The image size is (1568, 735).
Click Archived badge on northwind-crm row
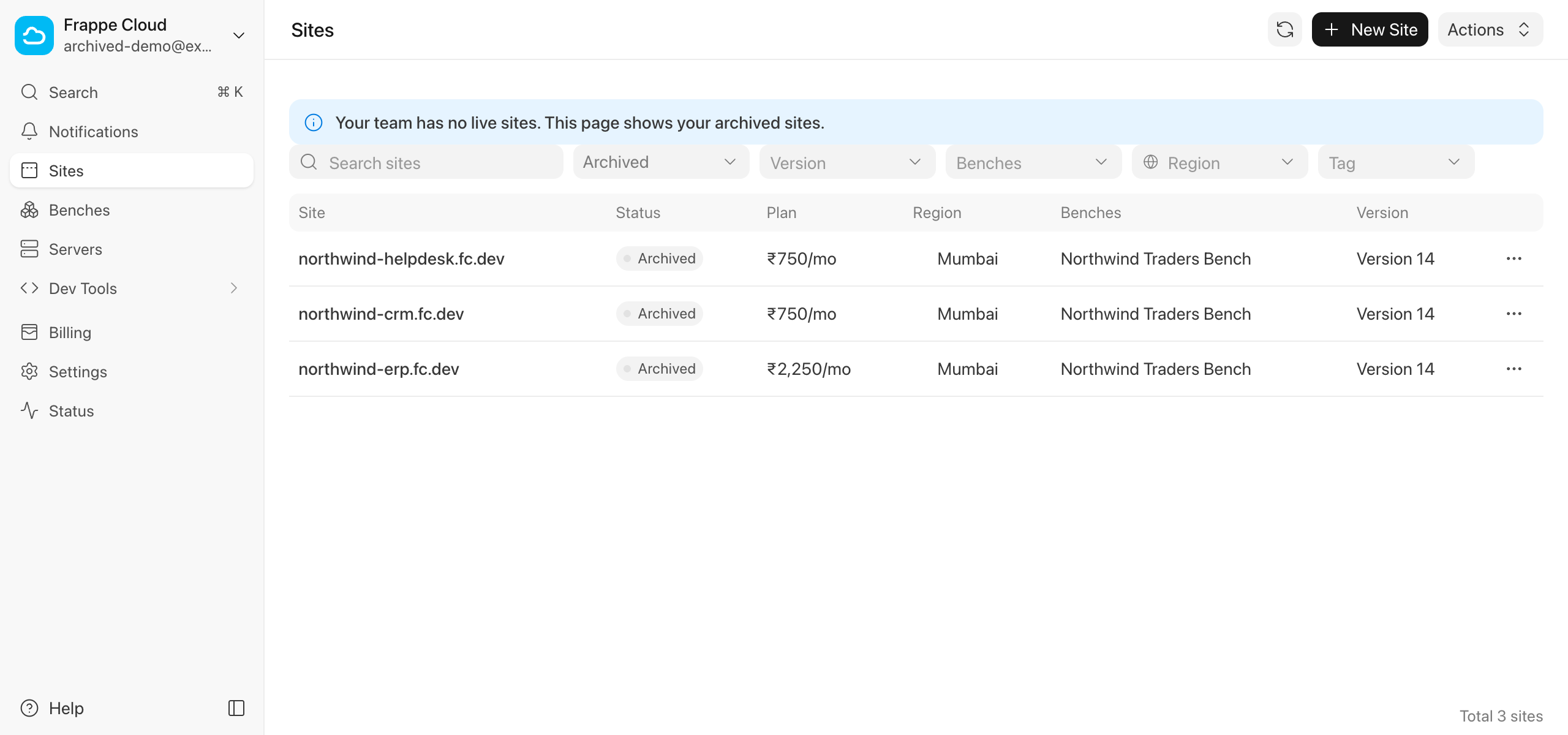click(x=659, y=314)
